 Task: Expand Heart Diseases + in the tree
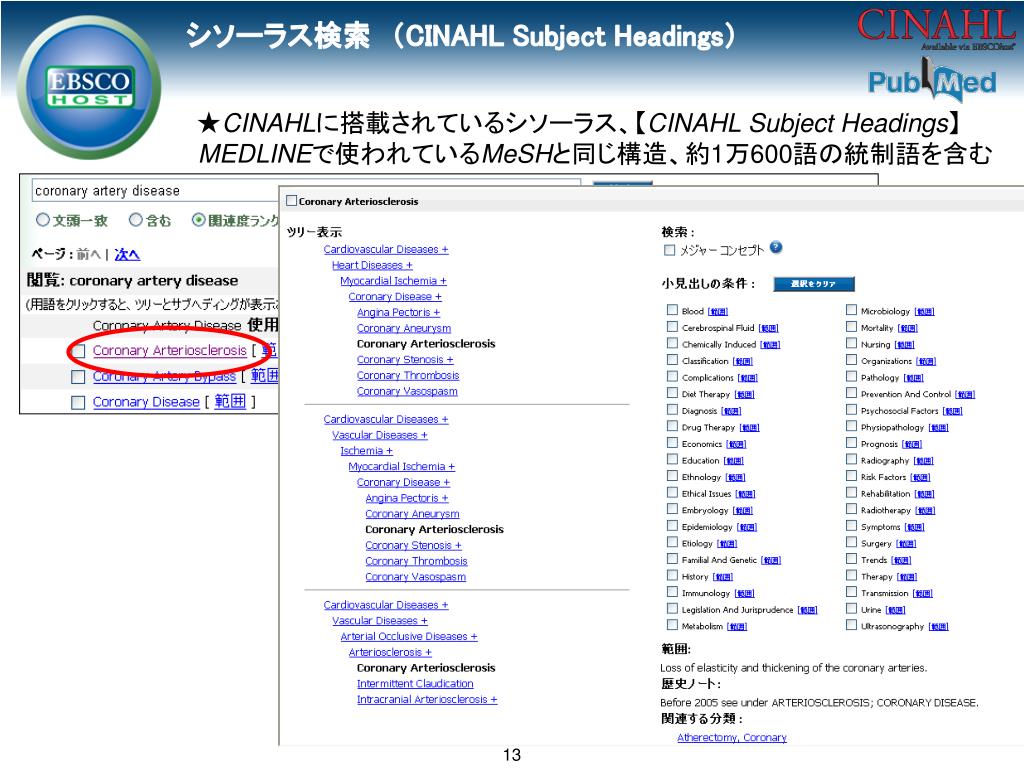pos(372,265)
